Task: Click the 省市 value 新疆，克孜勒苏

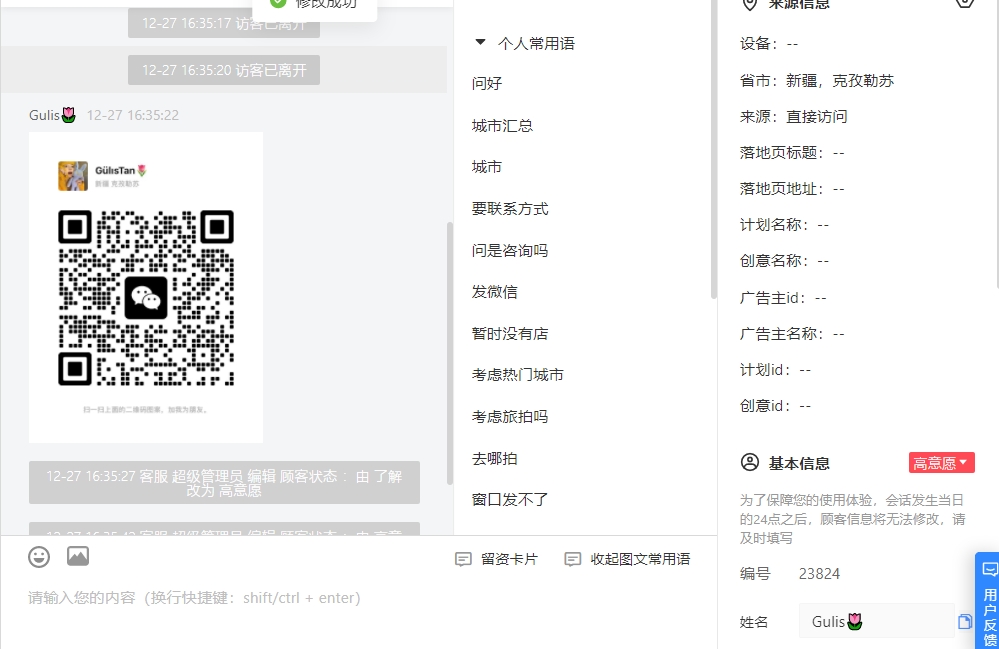Action: point(840,81)
